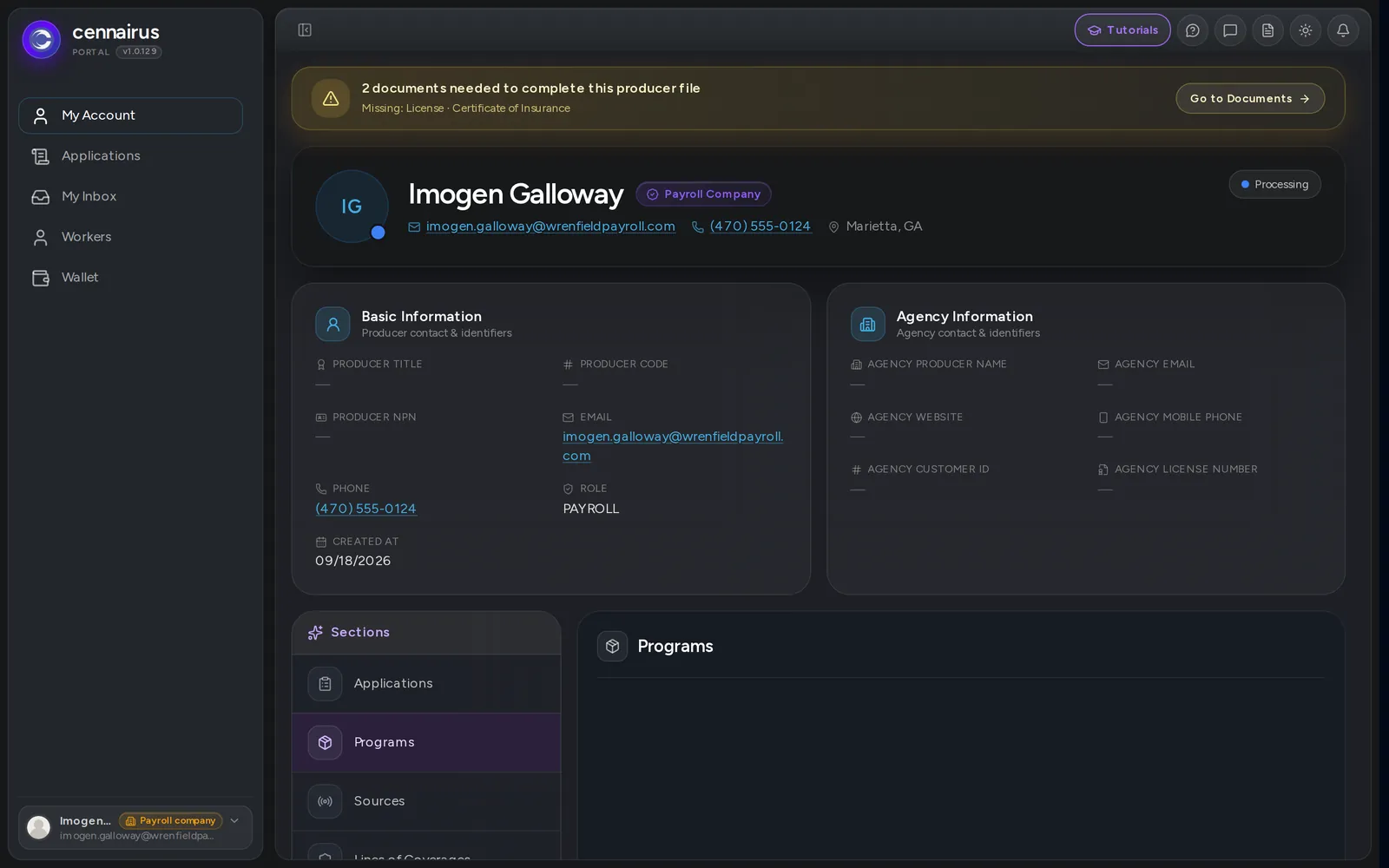This screenshot has height=868, width=1389.
Task: Click the user profile avatar at bottom
Action: pos(39,828)
